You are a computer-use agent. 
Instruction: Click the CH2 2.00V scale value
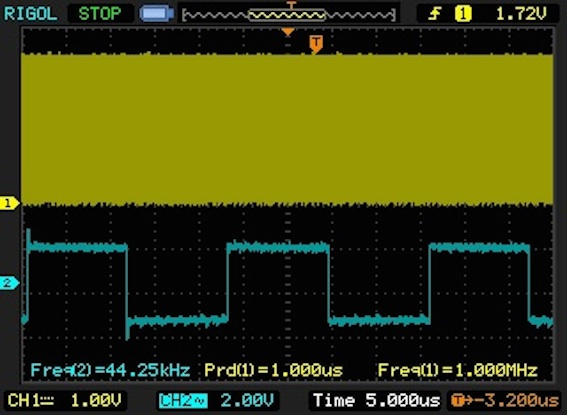(x=247, y=401)
